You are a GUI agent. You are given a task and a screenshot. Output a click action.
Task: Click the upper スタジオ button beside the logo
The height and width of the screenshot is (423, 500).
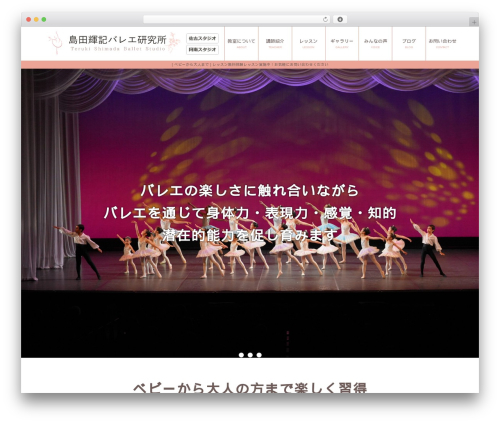pyautogui.click(x=202, y=38)
